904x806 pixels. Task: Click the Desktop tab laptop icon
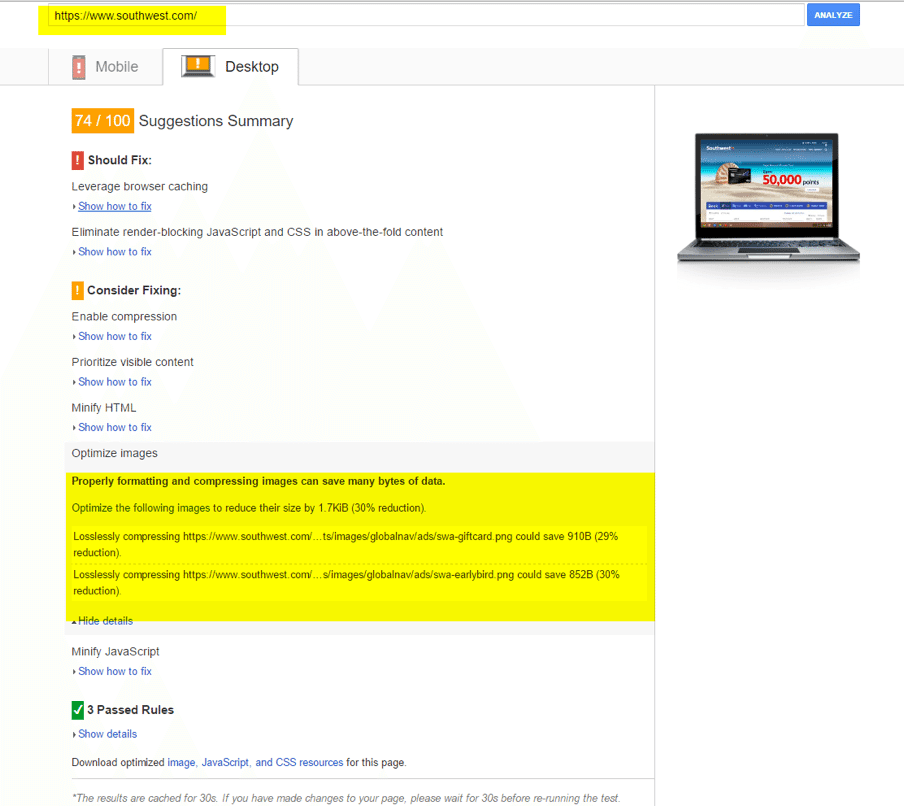198,67
